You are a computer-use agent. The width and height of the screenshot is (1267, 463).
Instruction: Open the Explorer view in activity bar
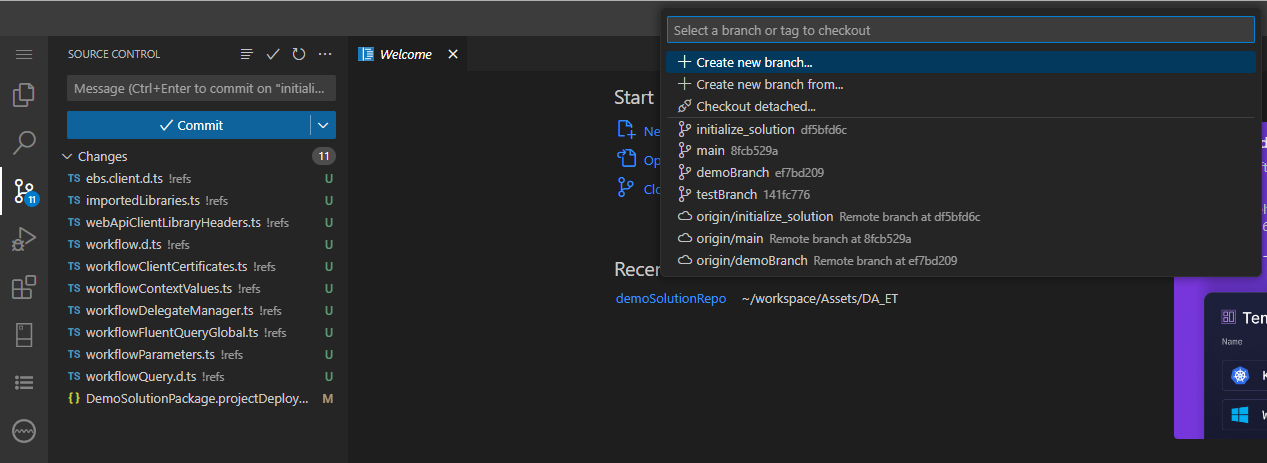coord(24,96)
